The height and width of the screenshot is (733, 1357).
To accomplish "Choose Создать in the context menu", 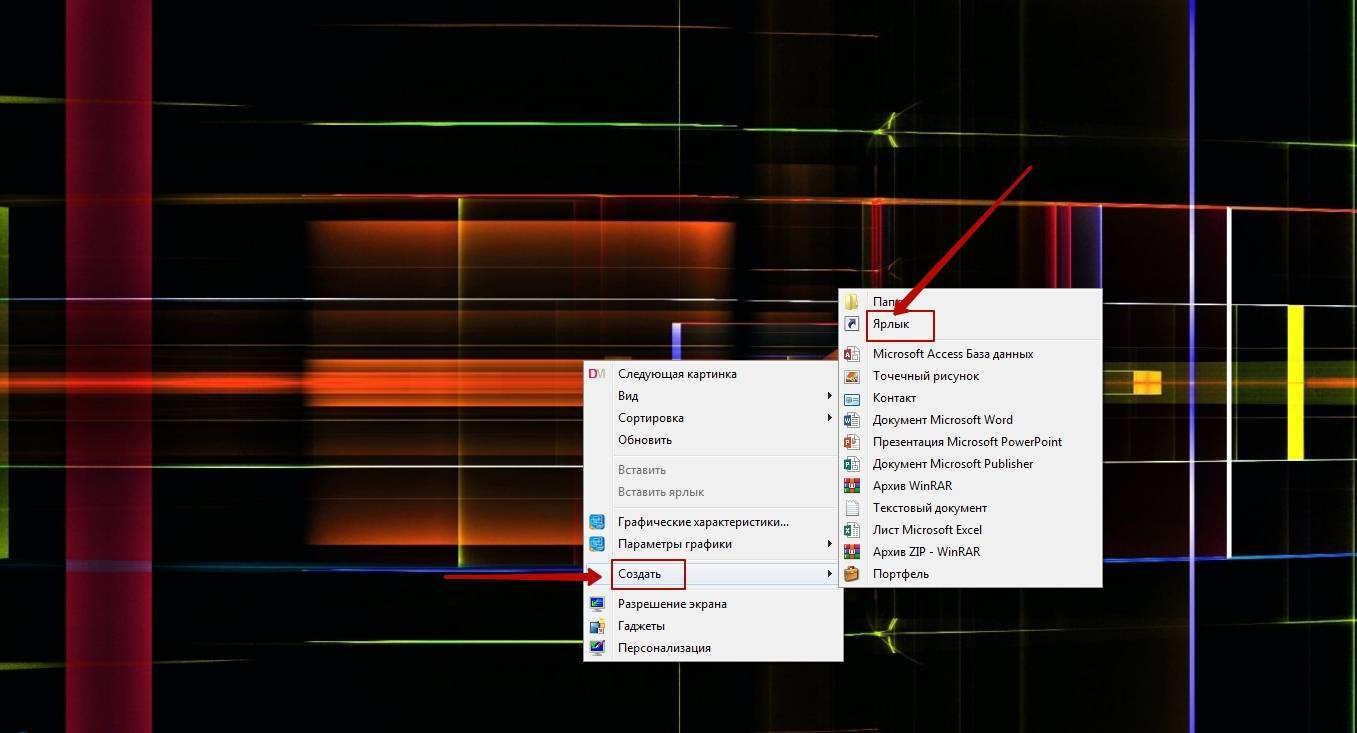I will click(640, 574).
